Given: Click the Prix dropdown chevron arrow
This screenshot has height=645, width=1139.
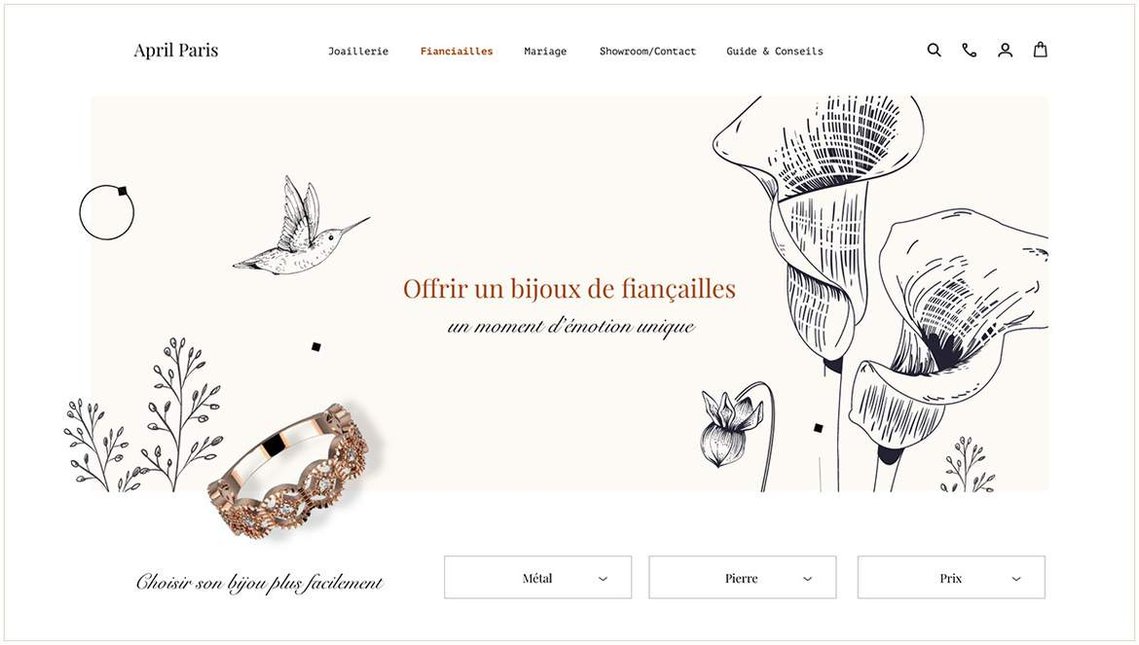Looking at the screenshot, I should [x=1016, y=579].
